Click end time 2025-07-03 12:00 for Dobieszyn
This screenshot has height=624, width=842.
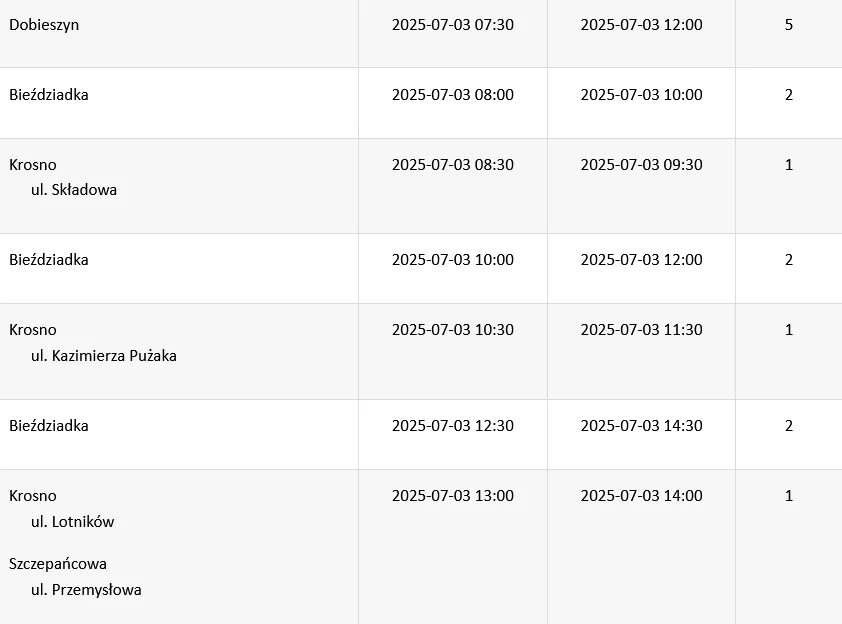click(x=641, y=25)
